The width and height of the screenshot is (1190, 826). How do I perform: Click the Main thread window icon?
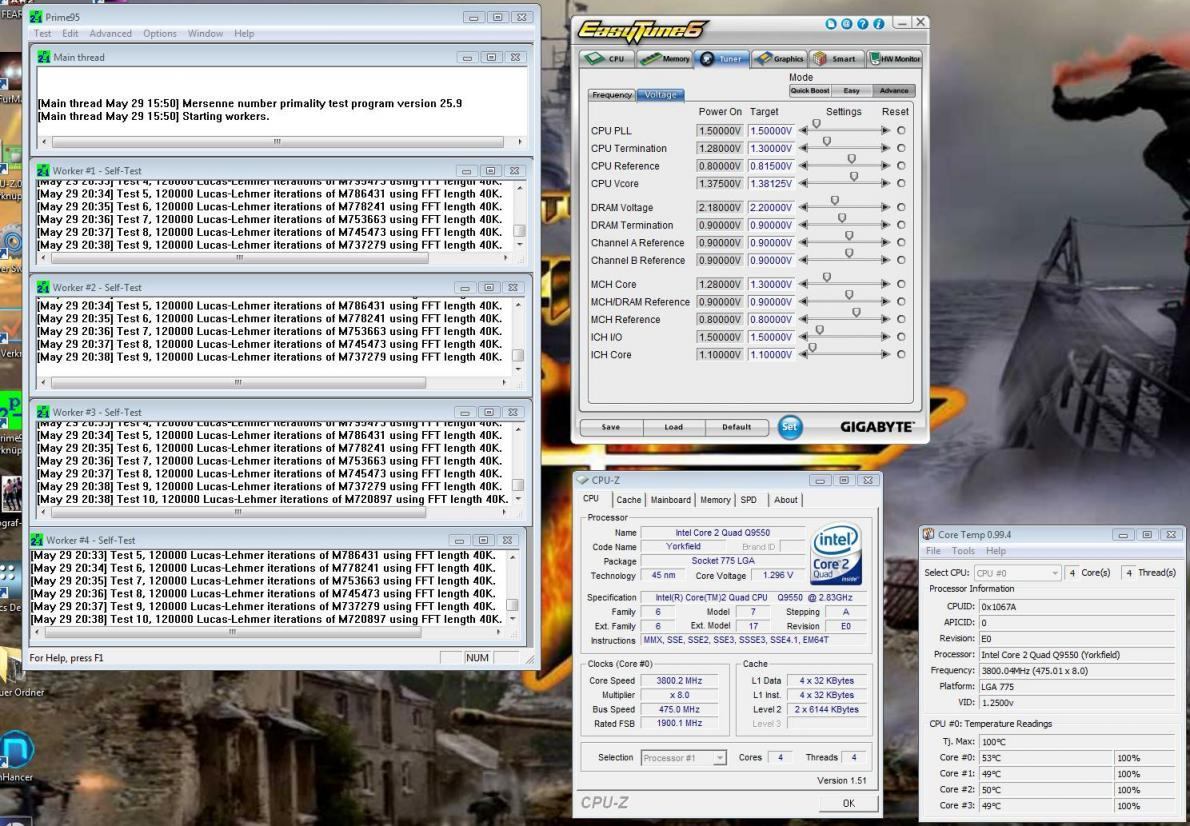44,57
